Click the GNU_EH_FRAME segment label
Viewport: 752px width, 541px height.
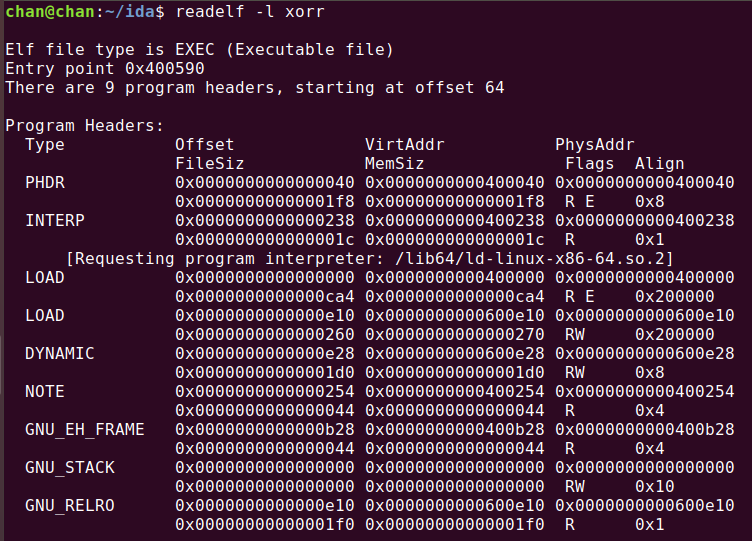click(x=85, y=429)
